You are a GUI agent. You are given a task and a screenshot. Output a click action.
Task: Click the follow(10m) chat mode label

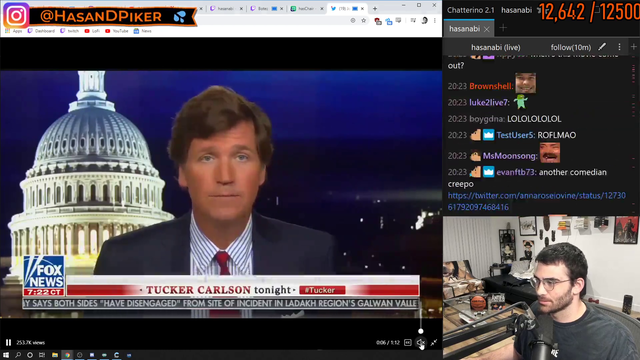coord(571,47)
